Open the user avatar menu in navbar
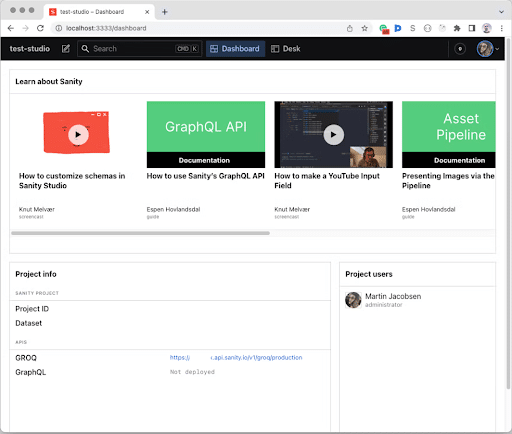 [x=488, y=49]
